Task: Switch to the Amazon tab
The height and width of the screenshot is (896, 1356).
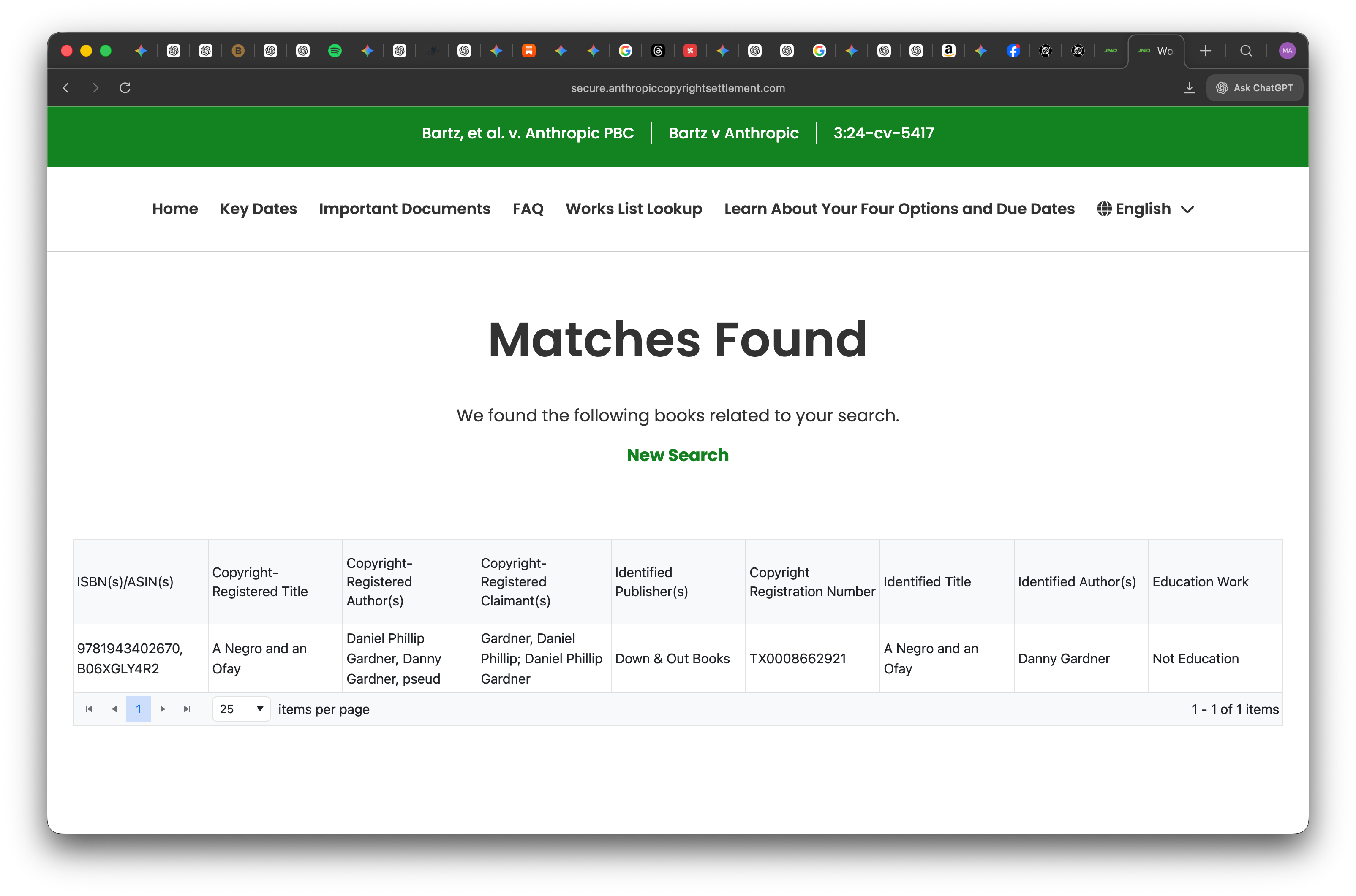Action: [x=948, y=51]
